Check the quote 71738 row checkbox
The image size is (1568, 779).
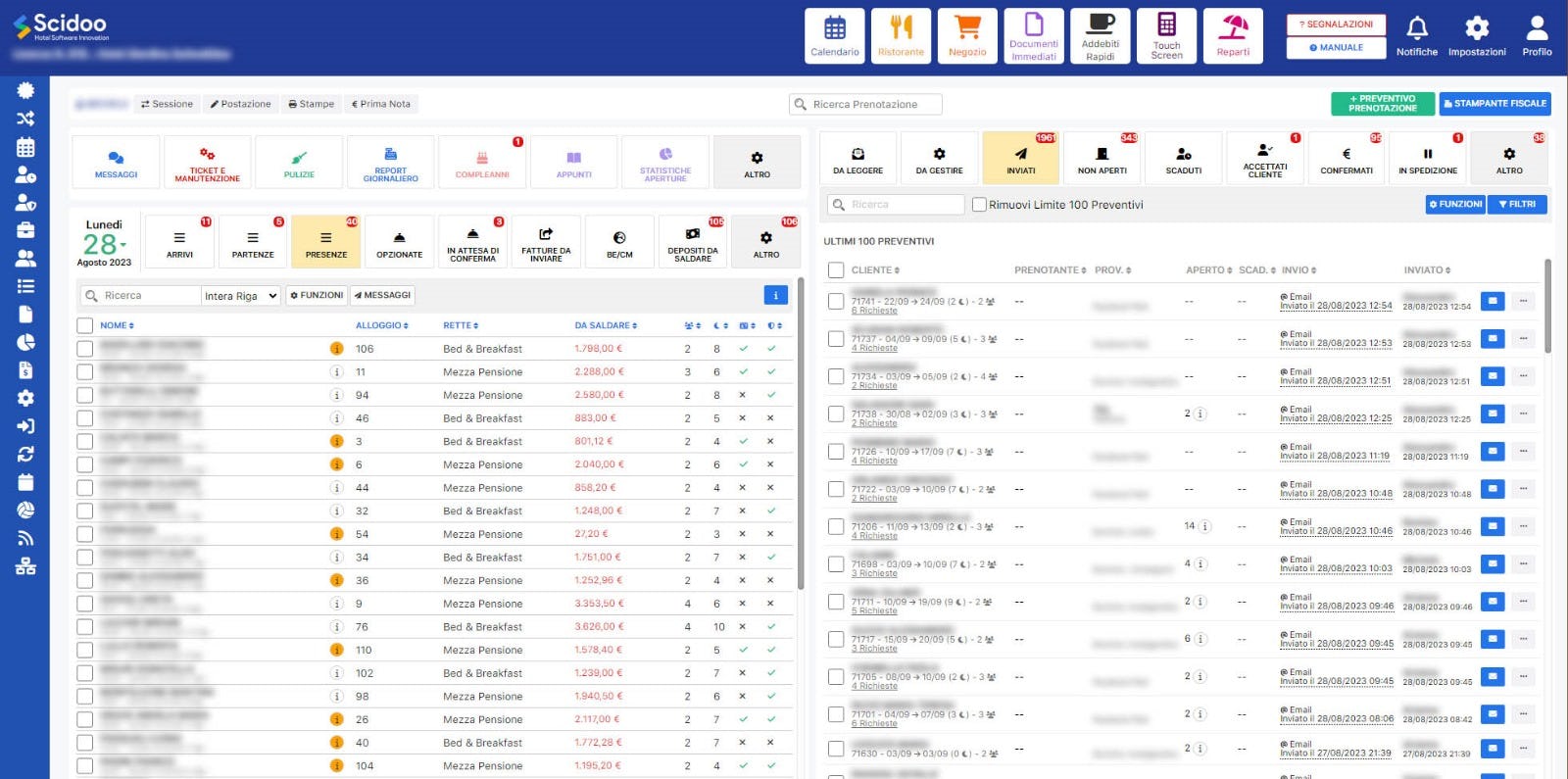coord(836,414)
